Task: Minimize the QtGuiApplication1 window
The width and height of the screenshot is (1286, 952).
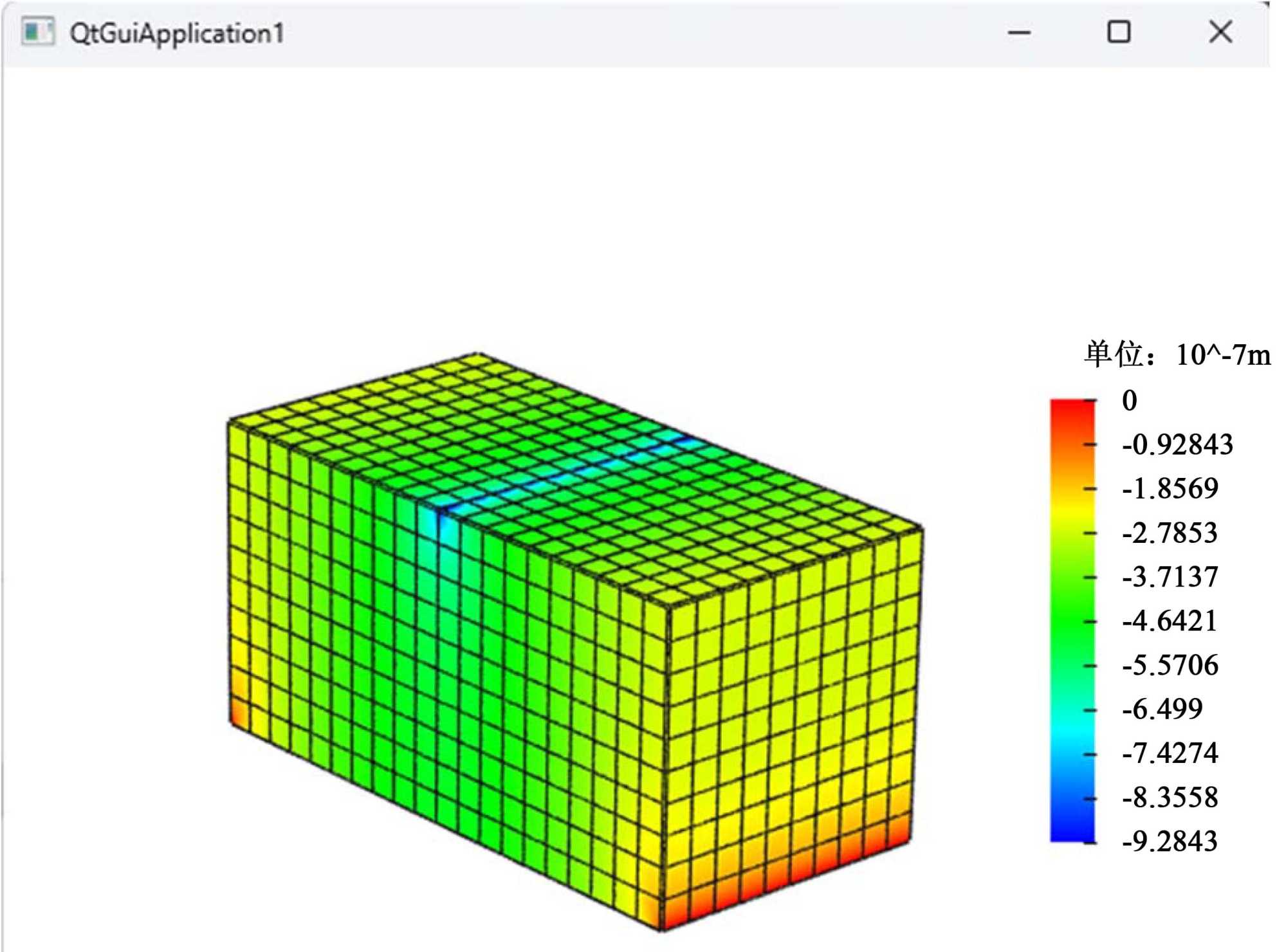Action: coord(1019,32)
